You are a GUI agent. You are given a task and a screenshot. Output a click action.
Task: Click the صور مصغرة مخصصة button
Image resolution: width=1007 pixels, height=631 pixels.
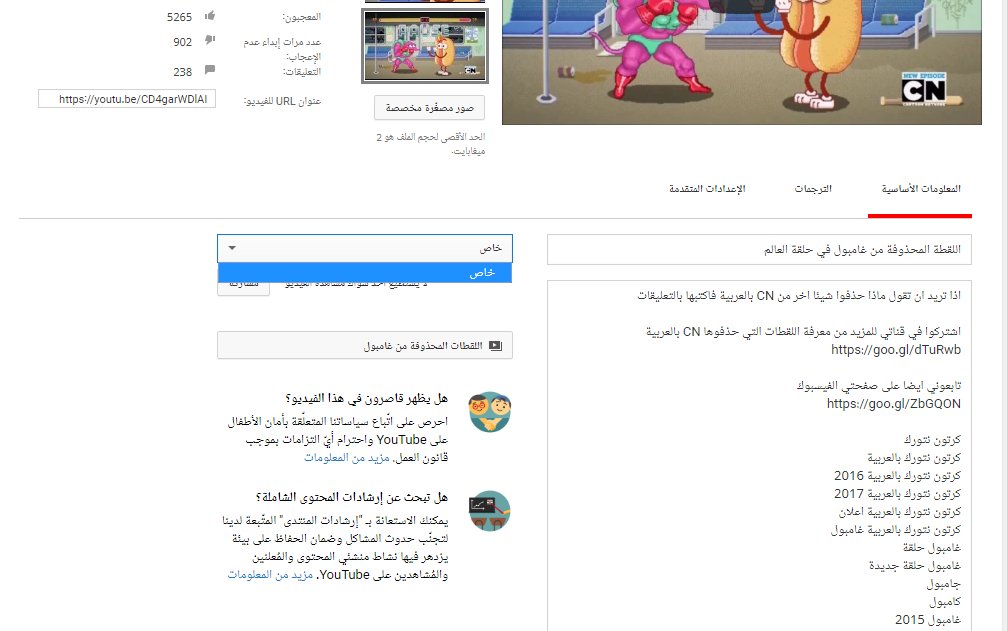tap(430, 108)
